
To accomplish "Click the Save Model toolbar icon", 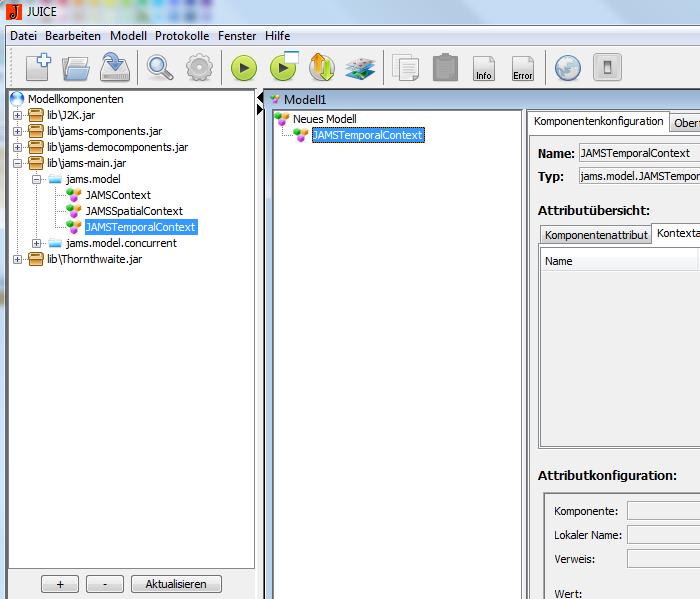I will (x=116, y=67).
